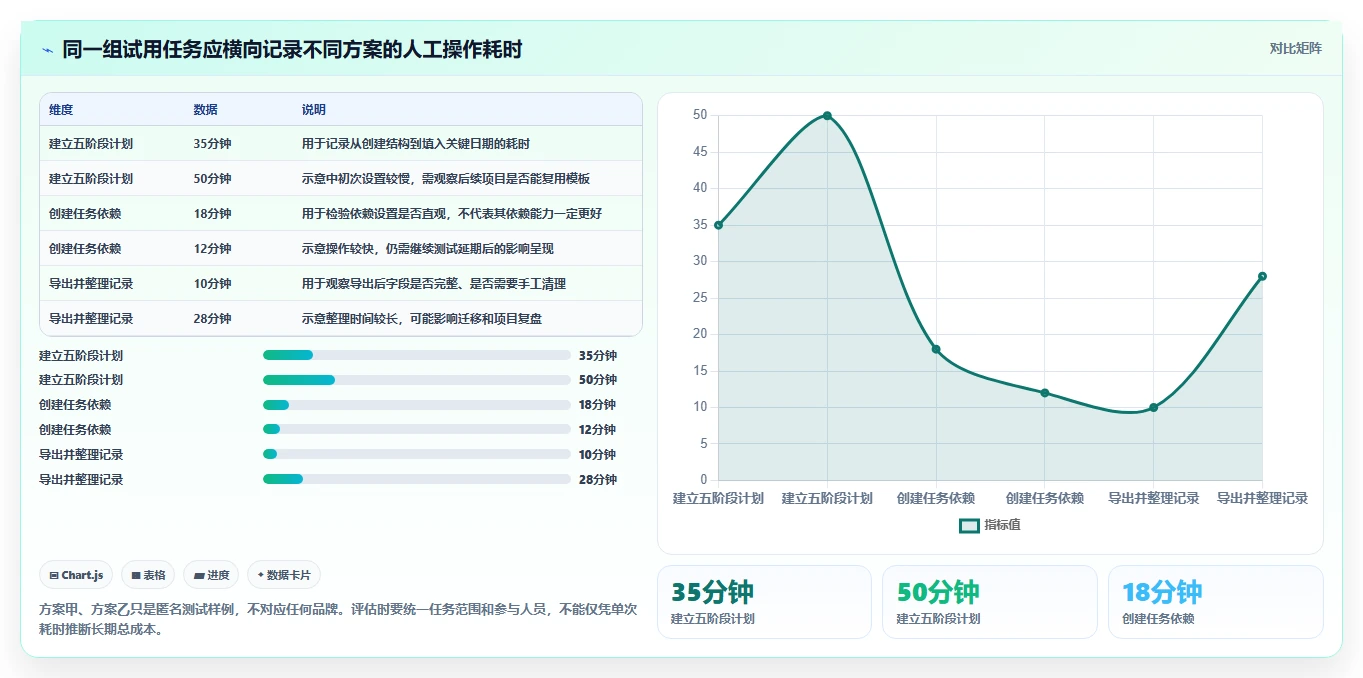Click description 用于记录从创建结构到填入关键日期的耗时
The image size is (1363, 678).
[416, 144]
